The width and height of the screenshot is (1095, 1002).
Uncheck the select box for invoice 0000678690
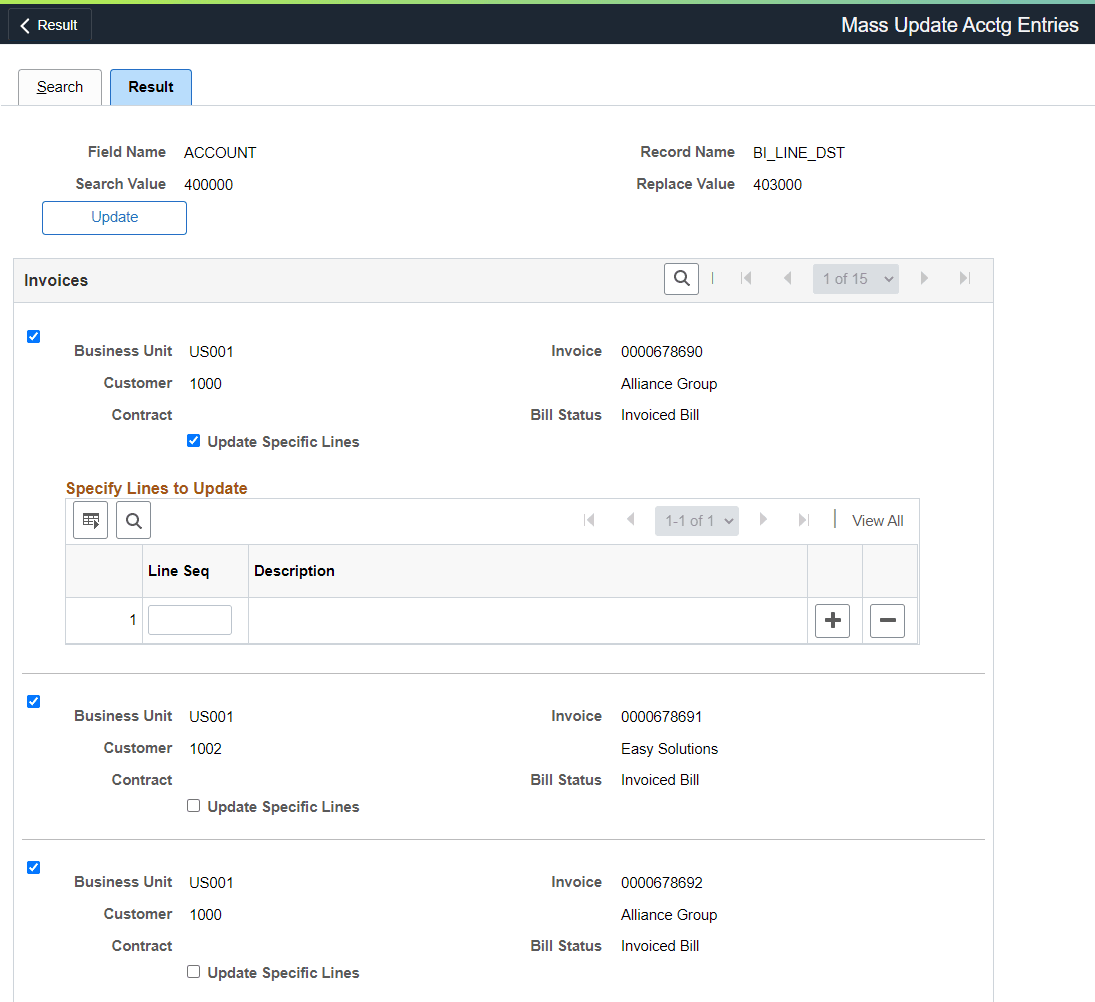[34, 337]
